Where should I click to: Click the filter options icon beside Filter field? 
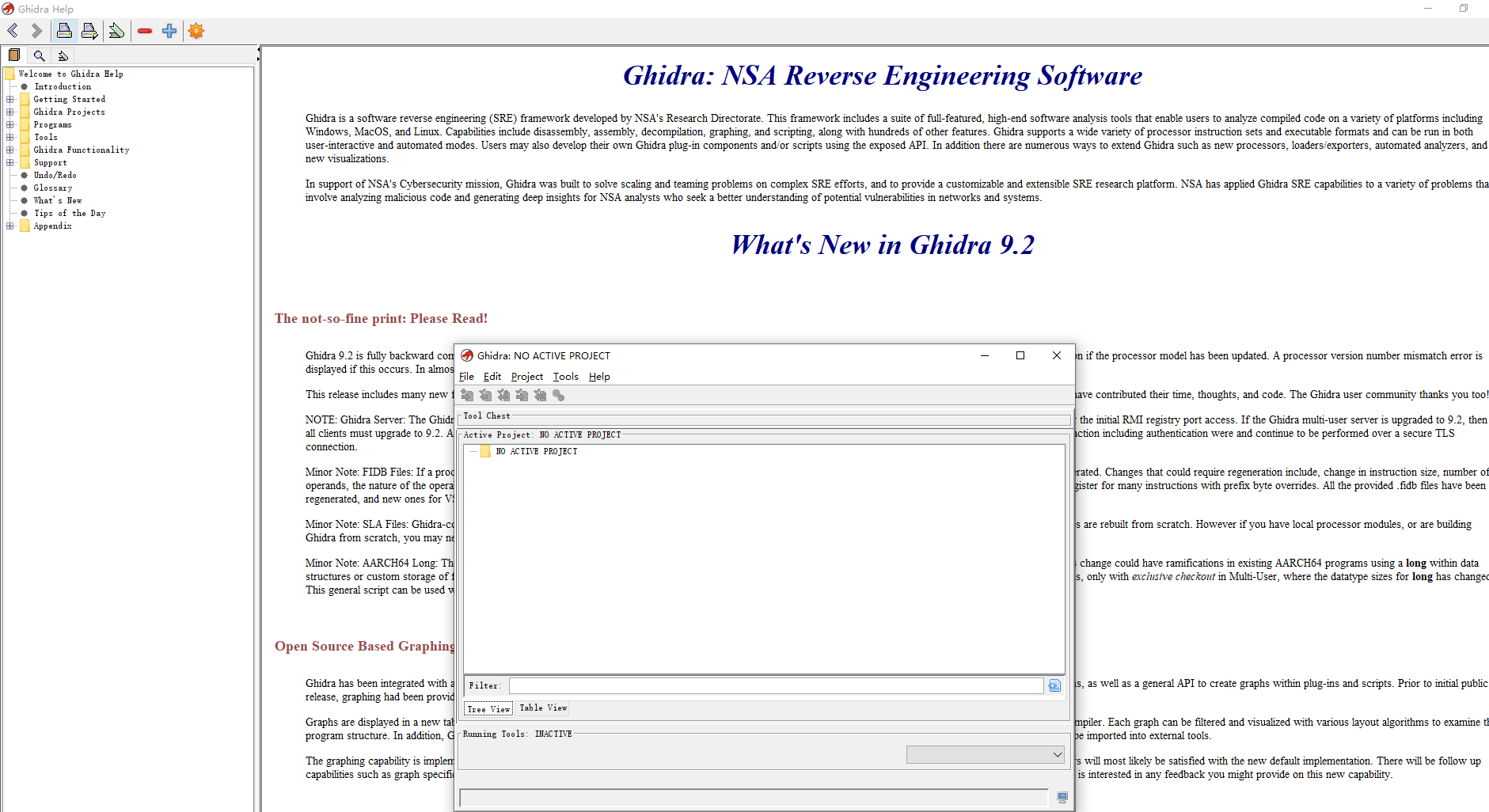(1054, 685)
